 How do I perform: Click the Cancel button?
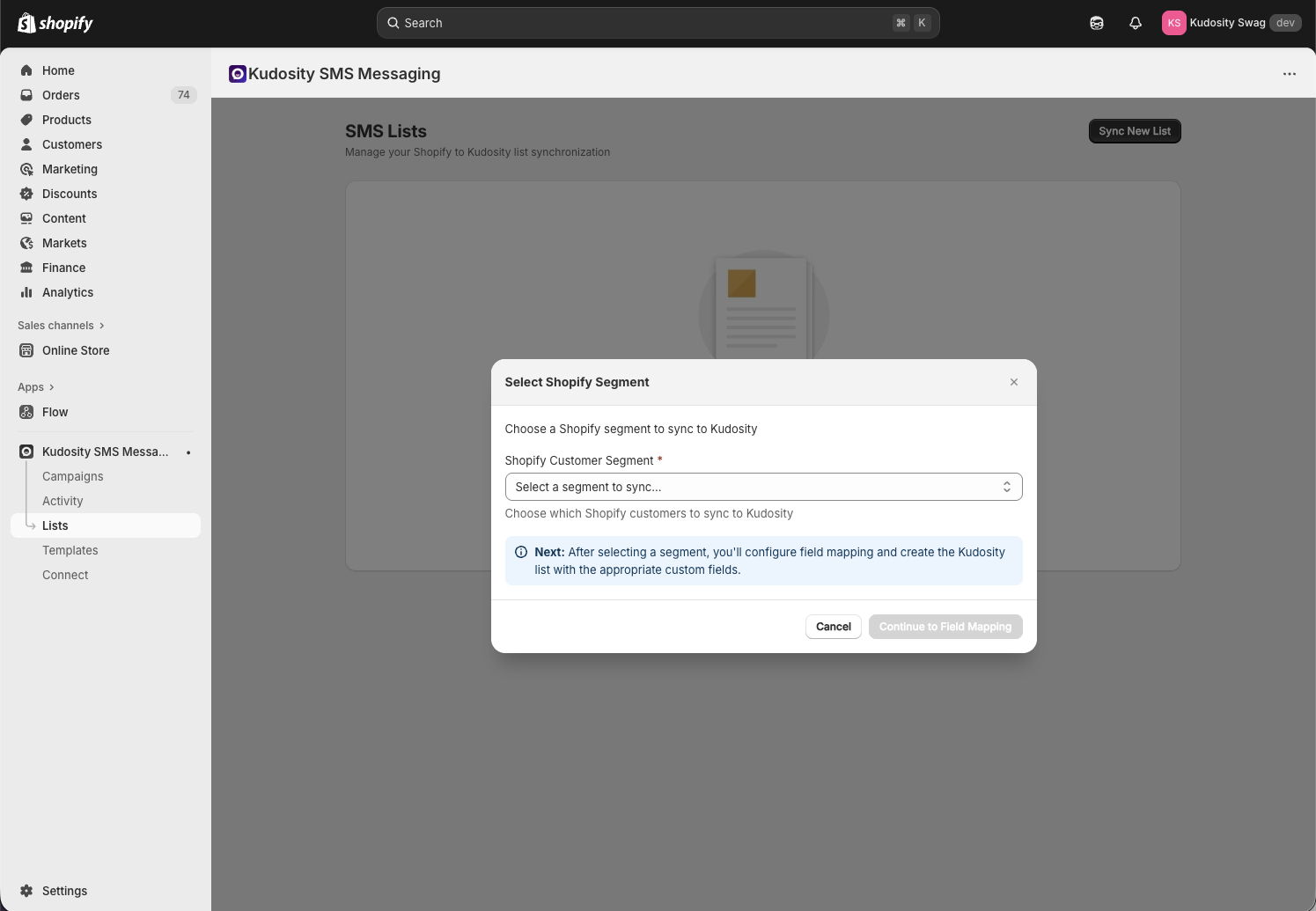[834, 627]
